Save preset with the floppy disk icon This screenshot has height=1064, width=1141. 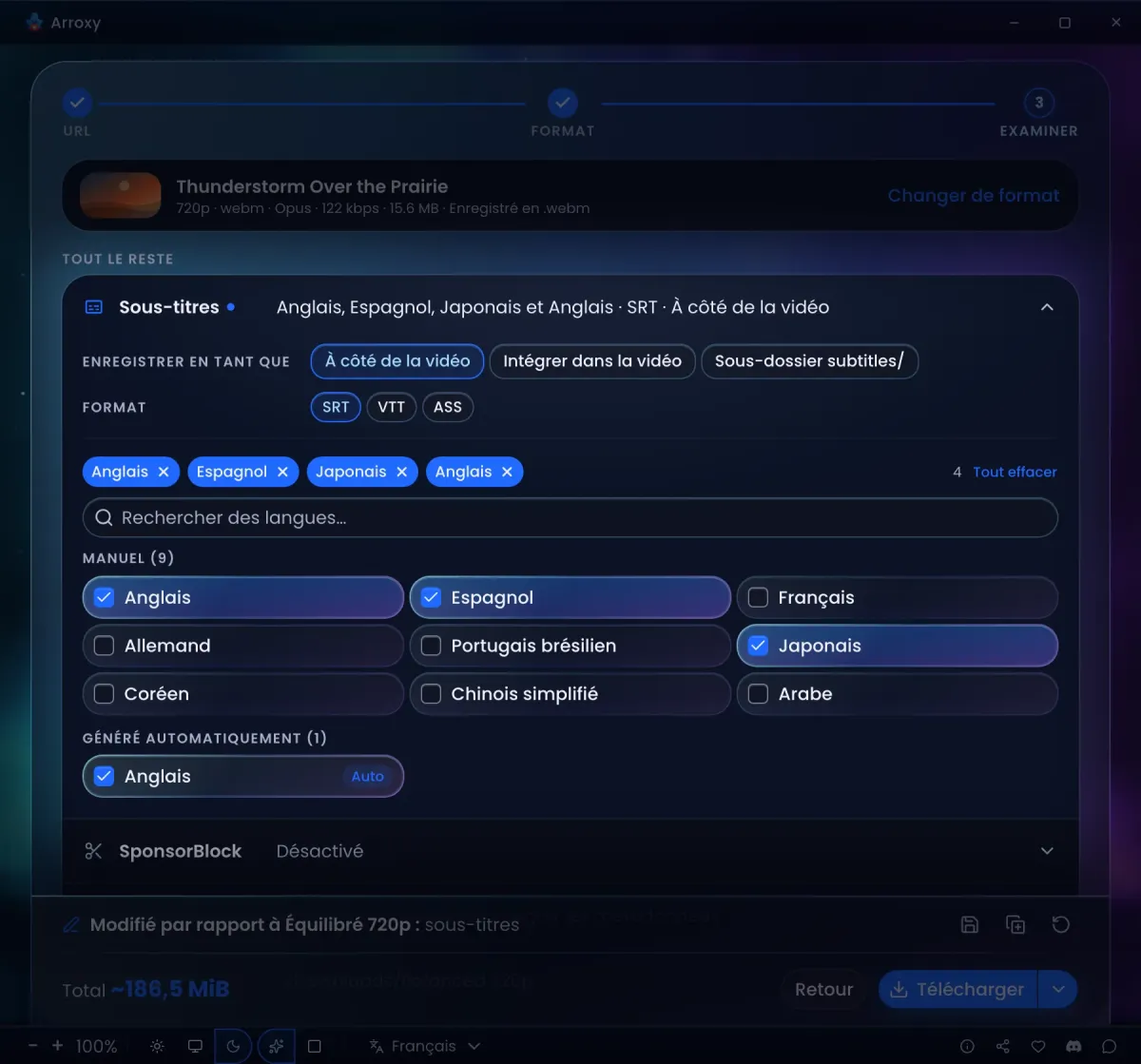tap(970, 924)
